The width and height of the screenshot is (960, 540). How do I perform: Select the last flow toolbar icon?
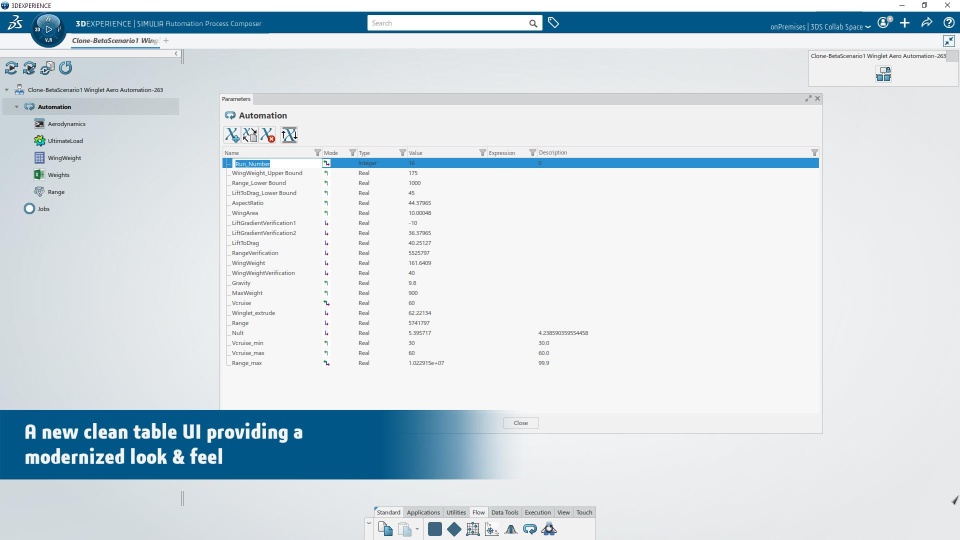coord(549,529)
